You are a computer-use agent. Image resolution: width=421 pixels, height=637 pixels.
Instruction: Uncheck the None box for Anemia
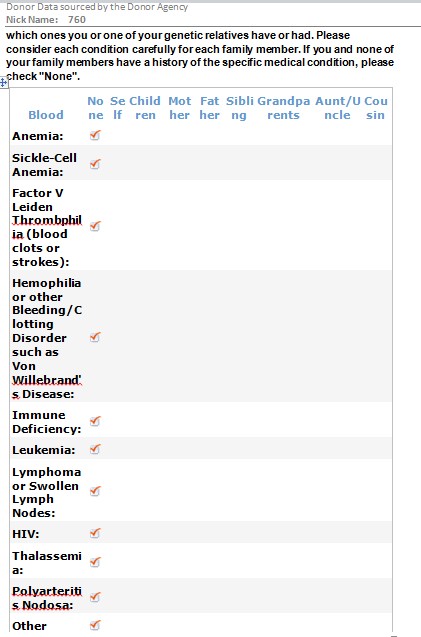(x=95, y=135)
